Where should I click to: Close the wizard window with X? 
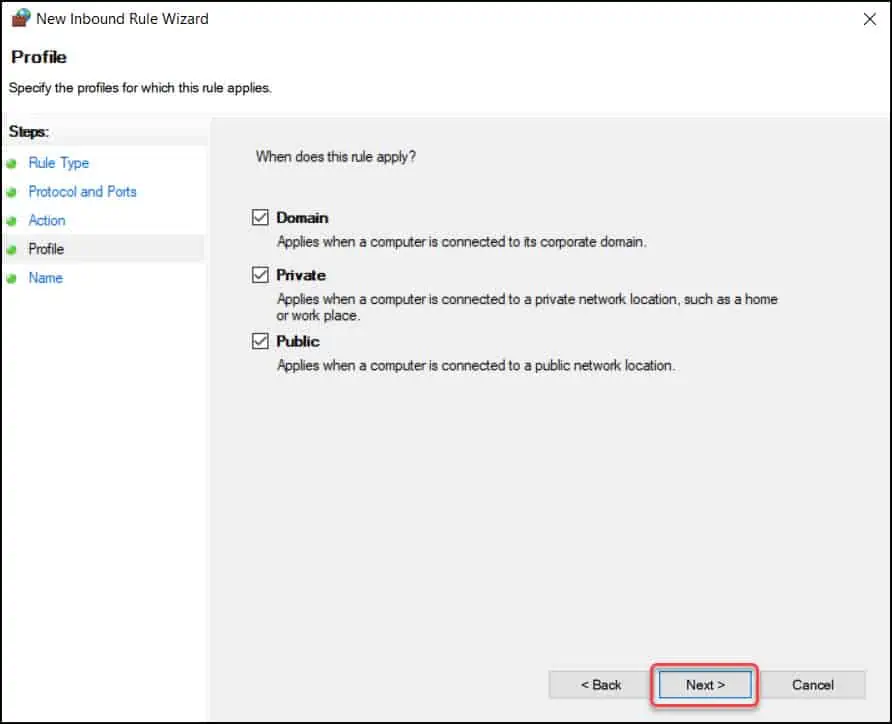pyautogui.click(x=869, y=19)
